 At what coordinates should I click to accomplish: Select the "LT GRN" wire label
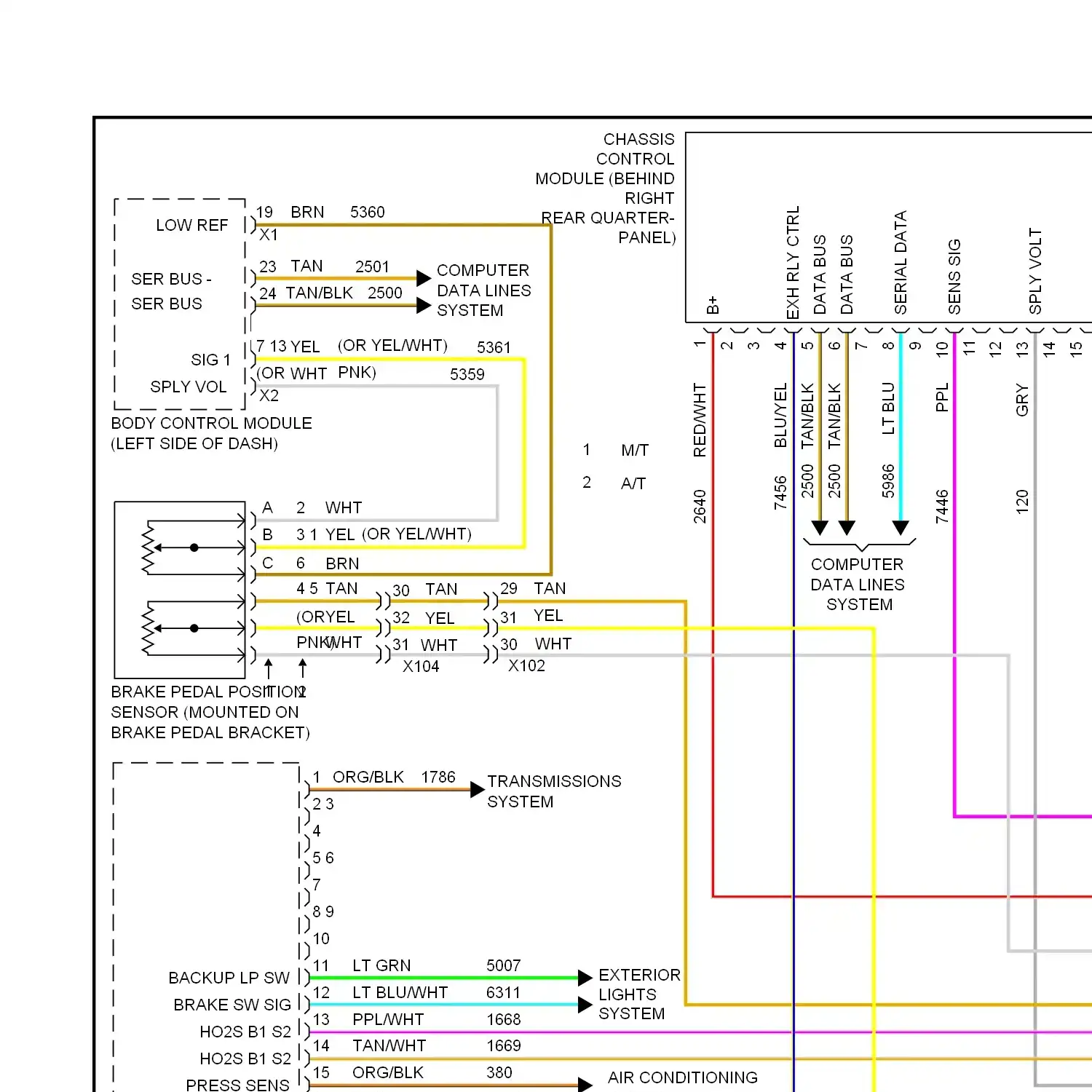(381, 965)
